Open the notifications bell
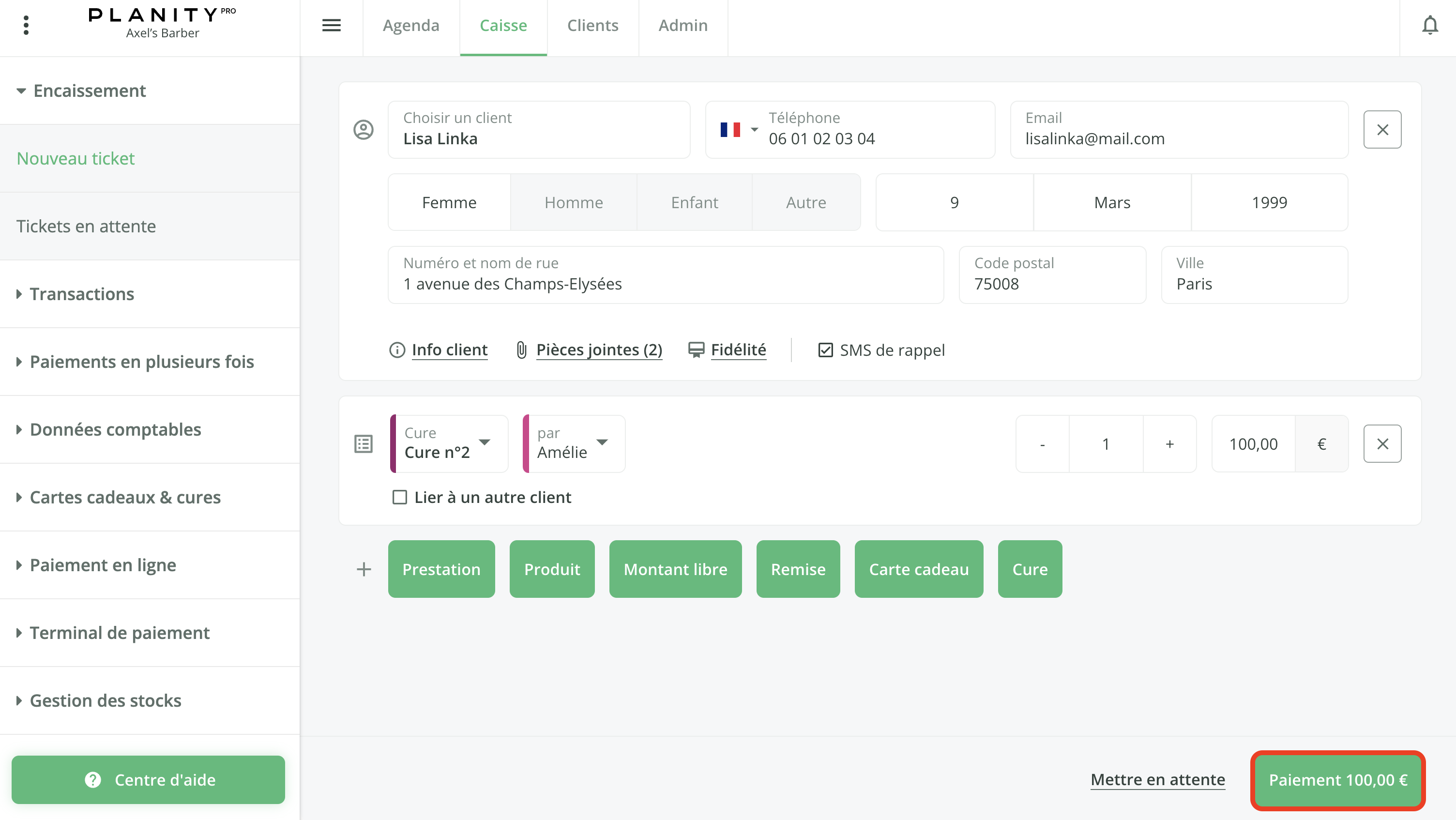 (x=1429, y=26)
